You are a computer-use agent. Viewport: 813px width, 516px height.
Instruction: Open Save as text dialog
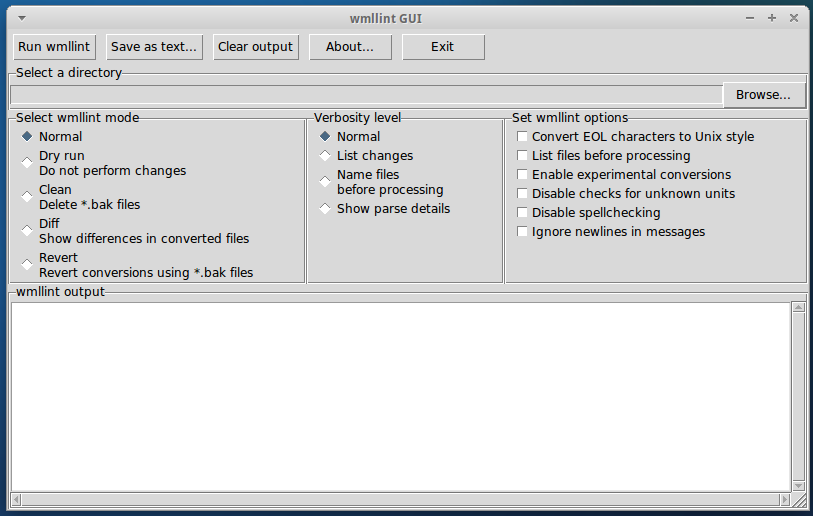[x=154, y=47]
